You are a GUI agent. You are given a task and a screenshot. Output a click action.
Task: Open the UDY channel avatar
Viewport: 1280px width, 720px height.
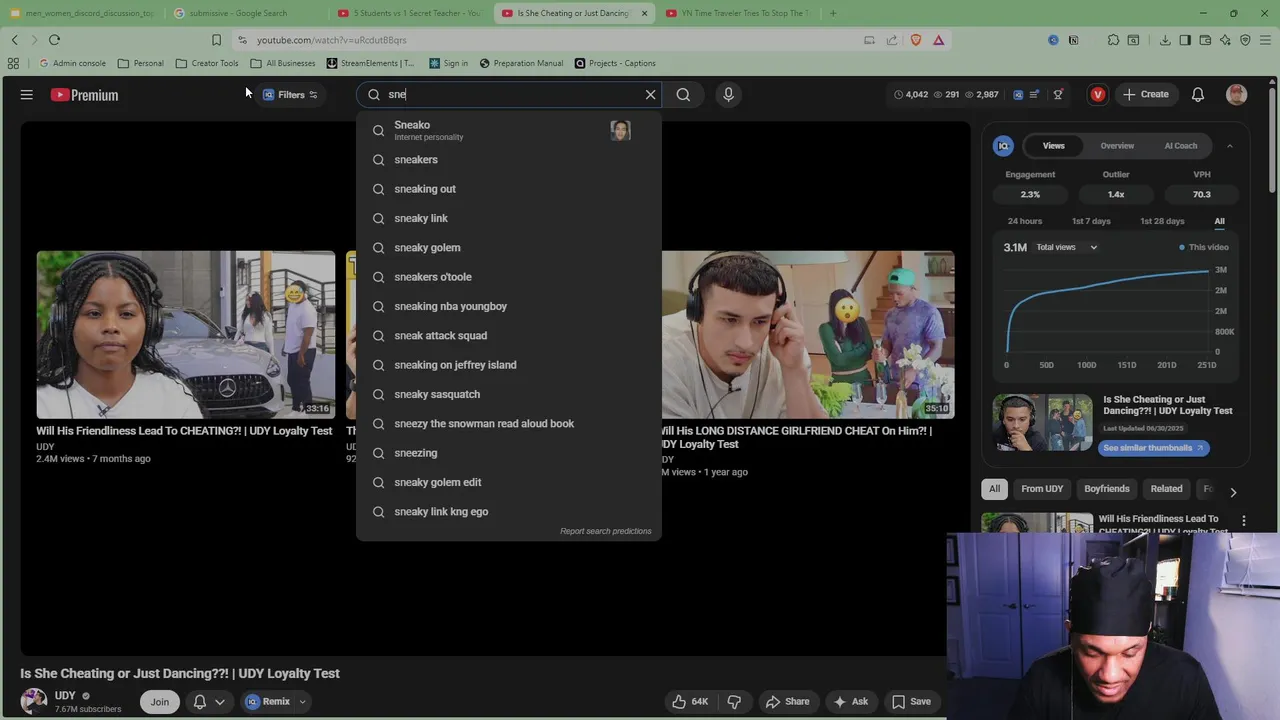(x=34, y=701)
